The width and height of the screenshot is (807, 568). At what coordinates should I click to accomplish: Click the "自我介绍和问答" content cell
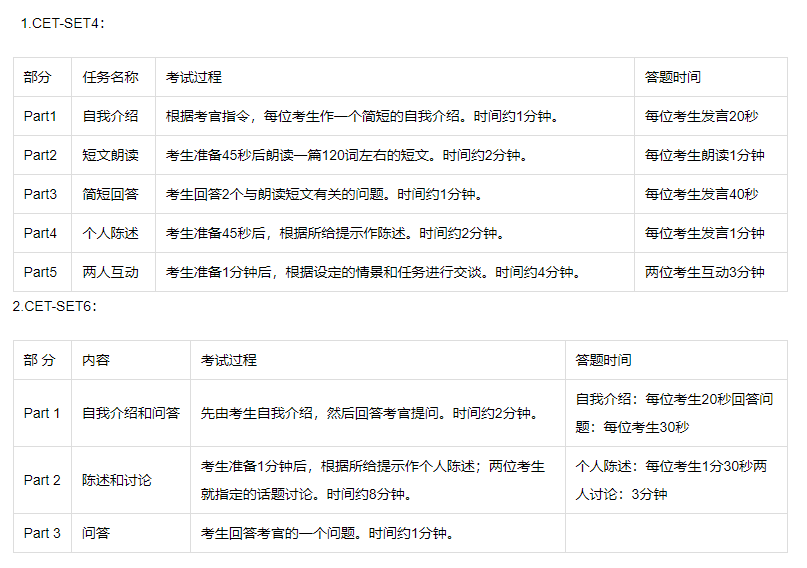click(130, 413)
